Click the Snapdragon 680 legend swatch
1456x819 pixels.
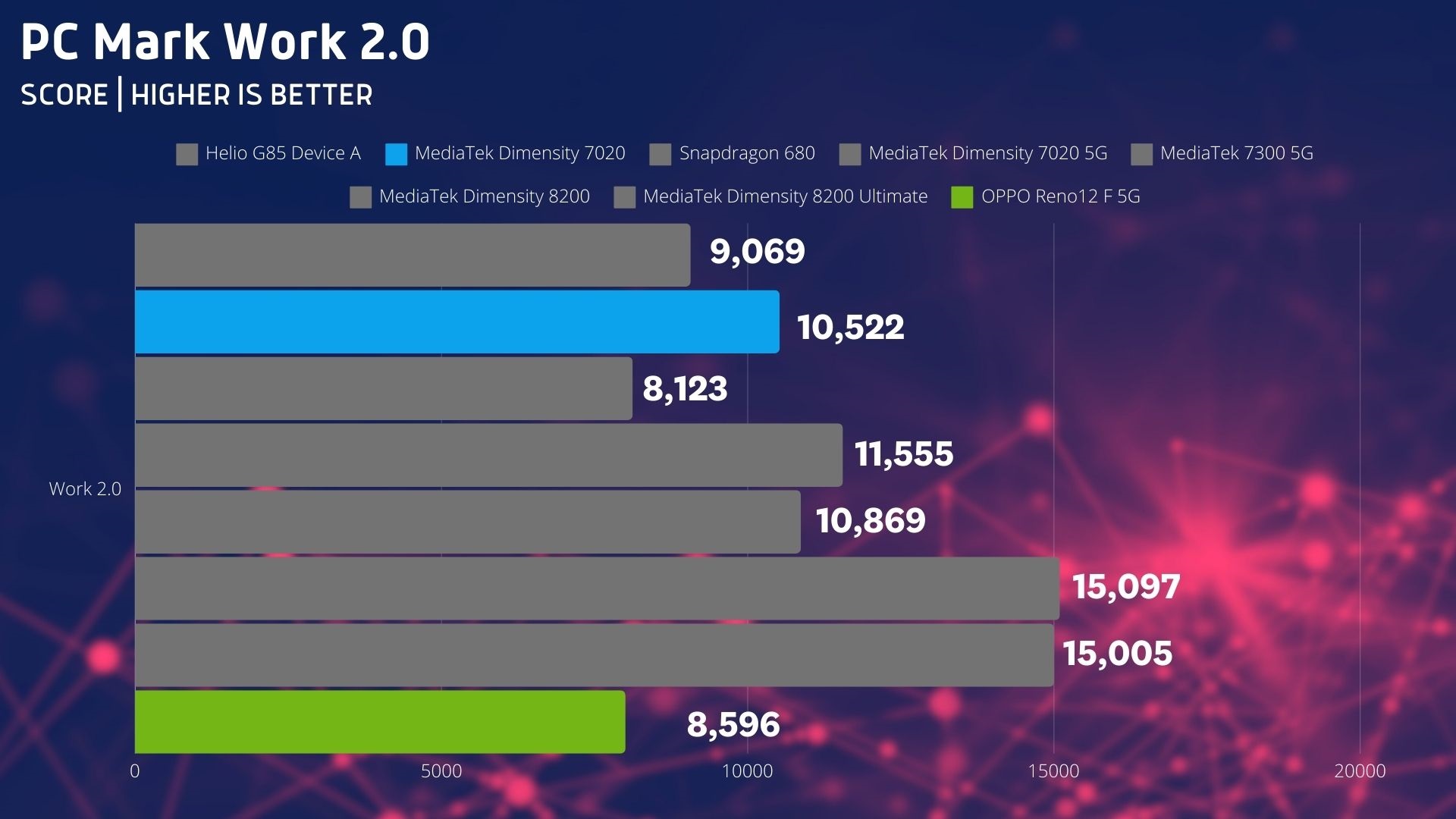pos(660,154)
